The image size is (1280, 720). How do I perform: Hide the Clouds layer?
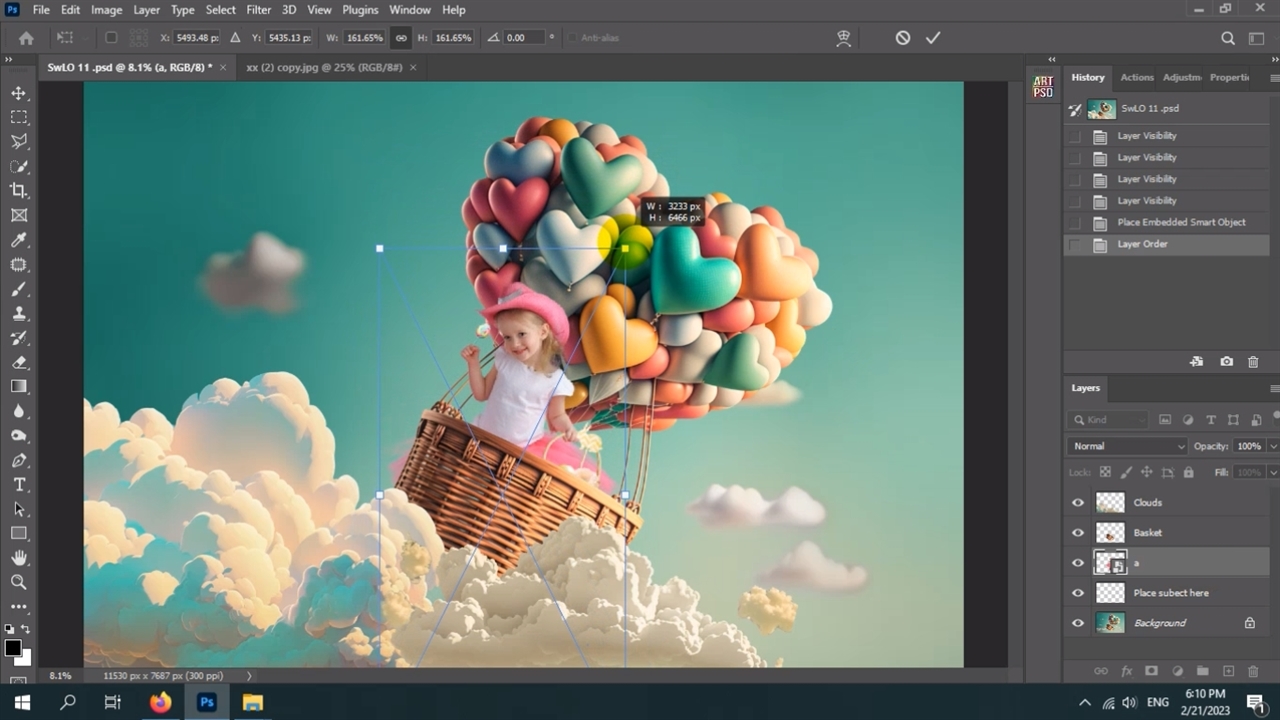pyautogui.click(x=1078, y=503)
